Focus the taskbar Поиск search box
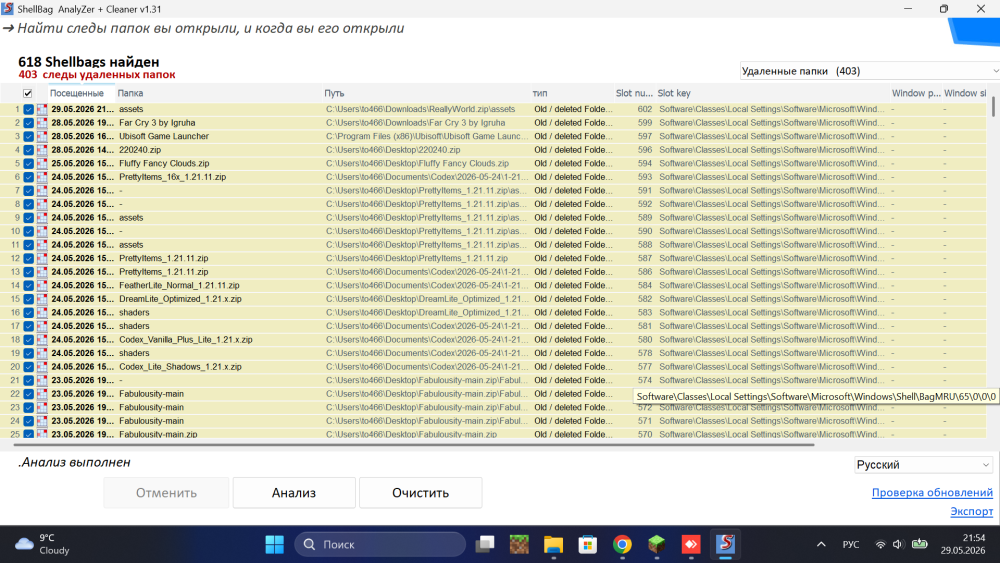Viewport: 1000px width, 563px height. click(x=380, y=545)
